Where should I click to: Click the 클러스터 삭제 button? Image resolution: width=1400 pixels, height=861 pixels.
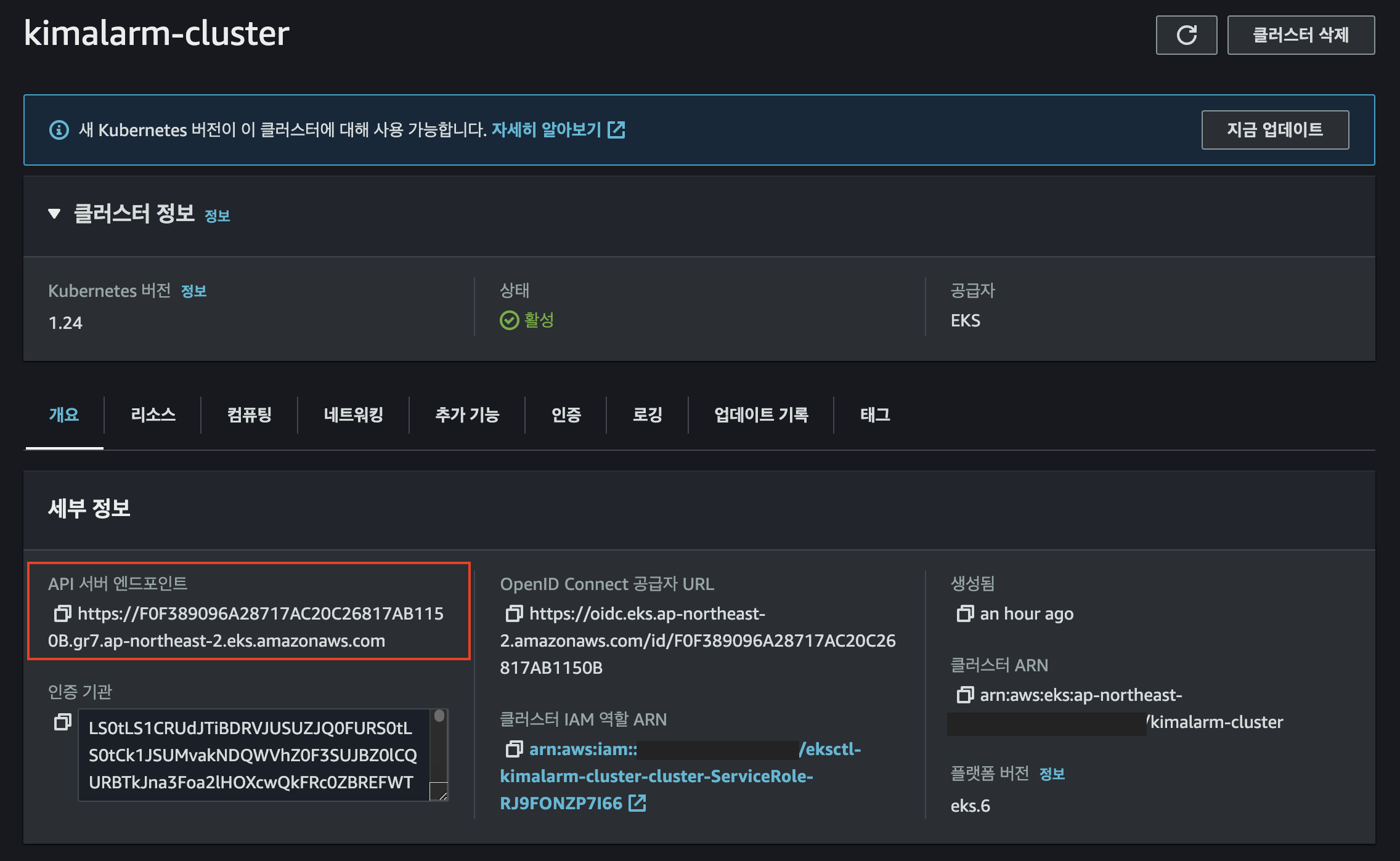[x=1300, y=35]
